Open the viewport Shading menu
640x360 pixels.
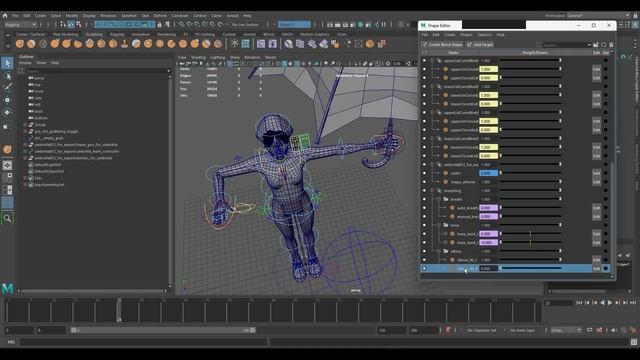(x=198, y=58)
